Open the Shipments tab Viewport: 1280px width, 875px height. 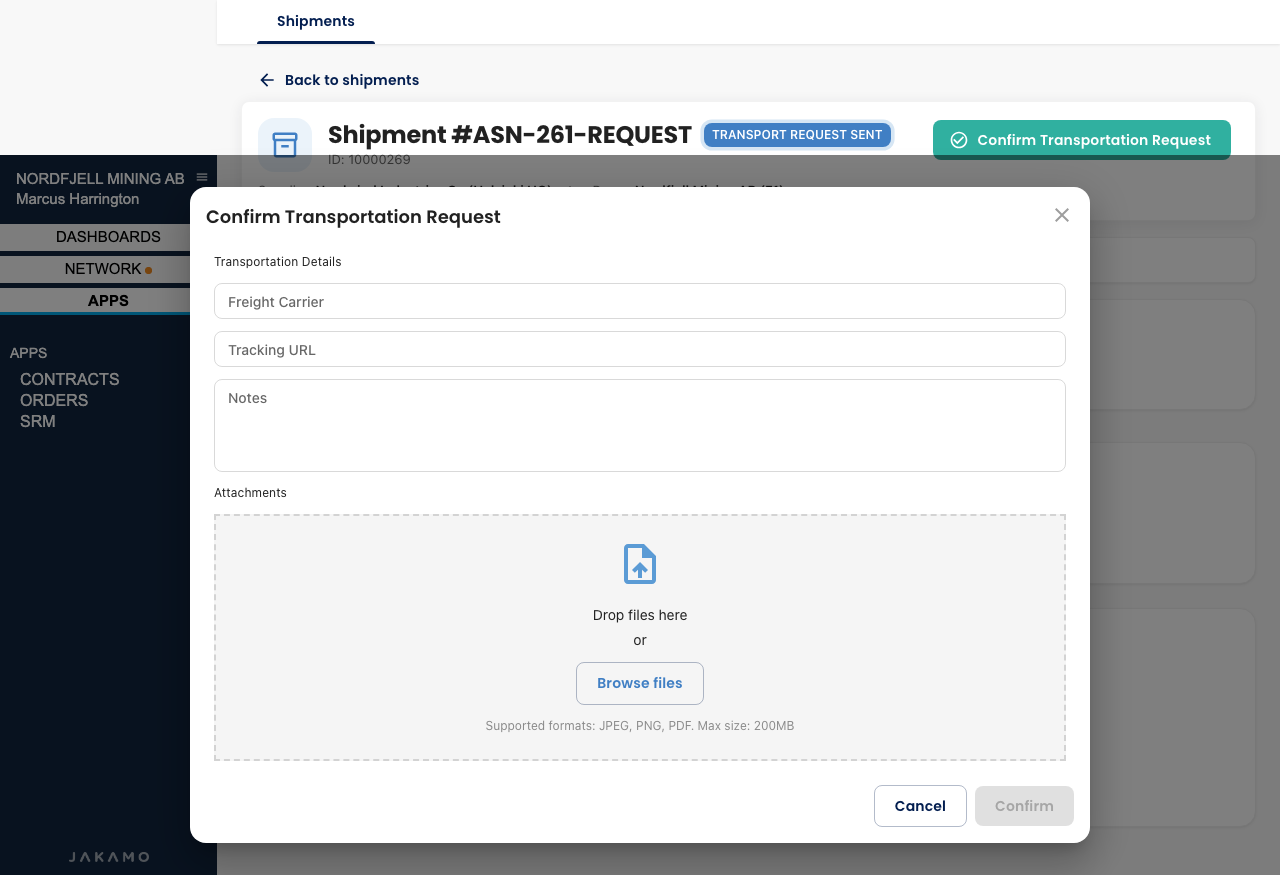pyautogui.click(x=316, y=21)
